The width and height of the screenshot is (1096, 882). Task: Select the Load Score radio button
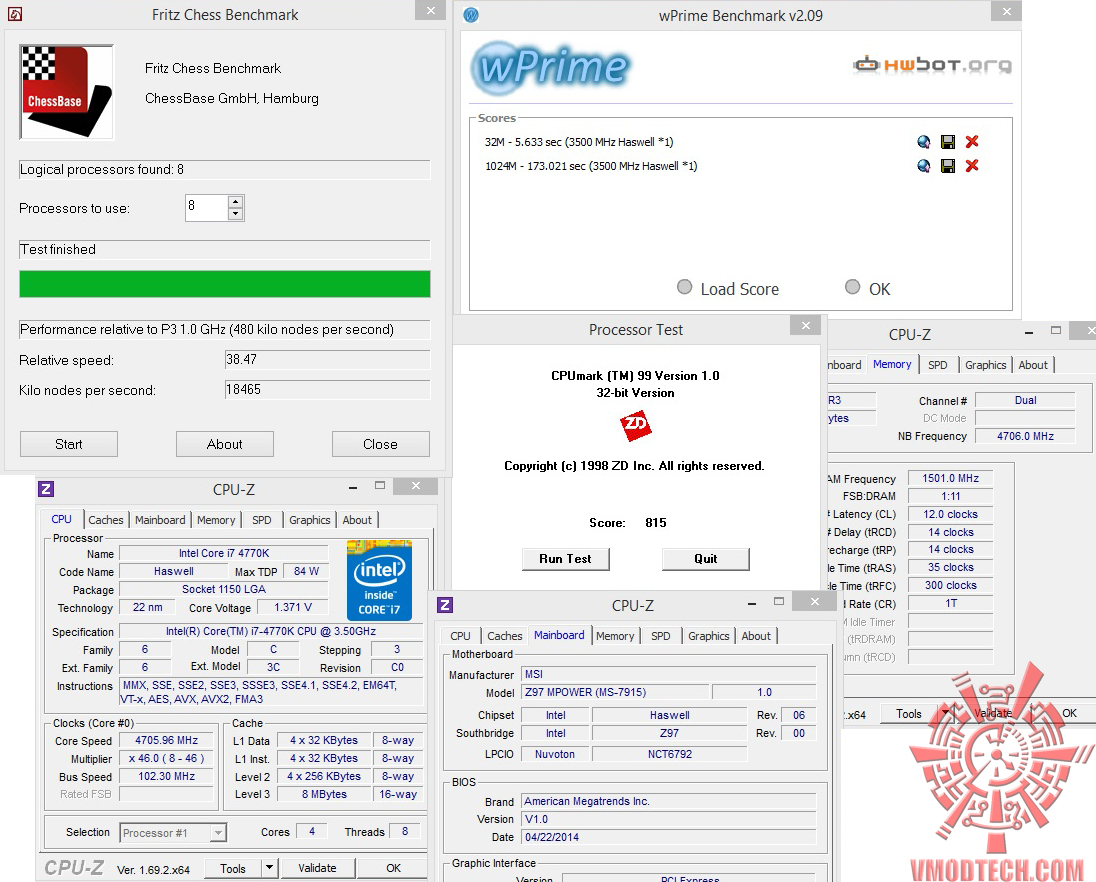coord(685,287)
